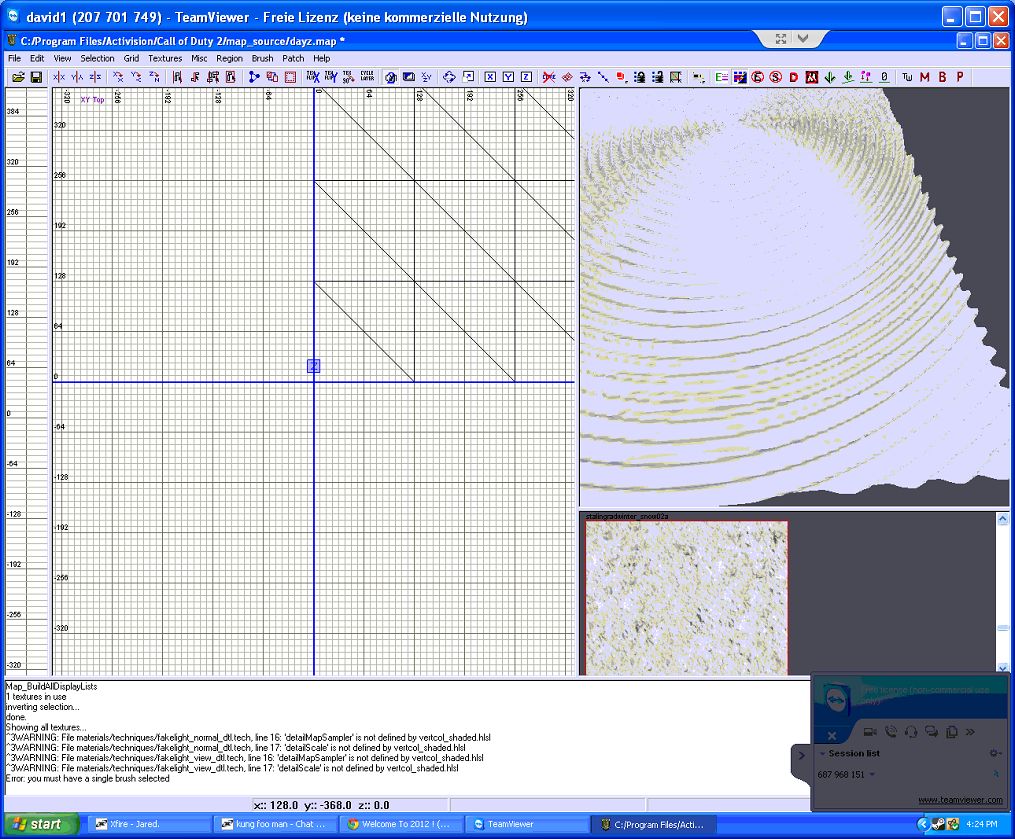Click the Windows Start button
1015x839 pixels.
(41, 824)
